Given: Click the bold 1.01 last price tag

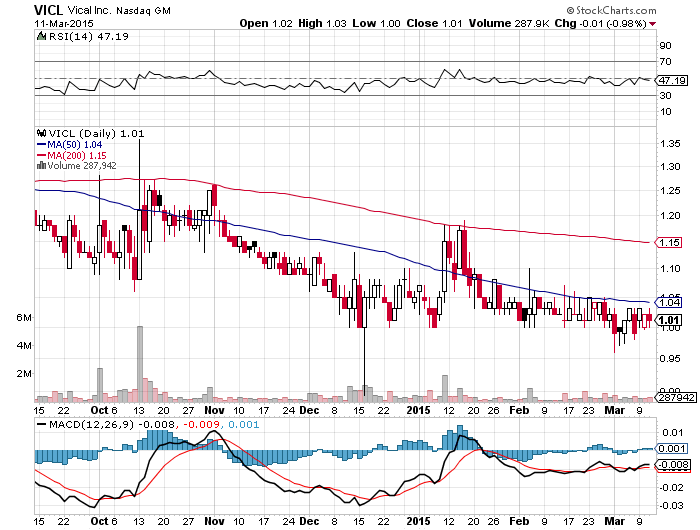Looking at the screenshot, I should click(x=668, y=320).
